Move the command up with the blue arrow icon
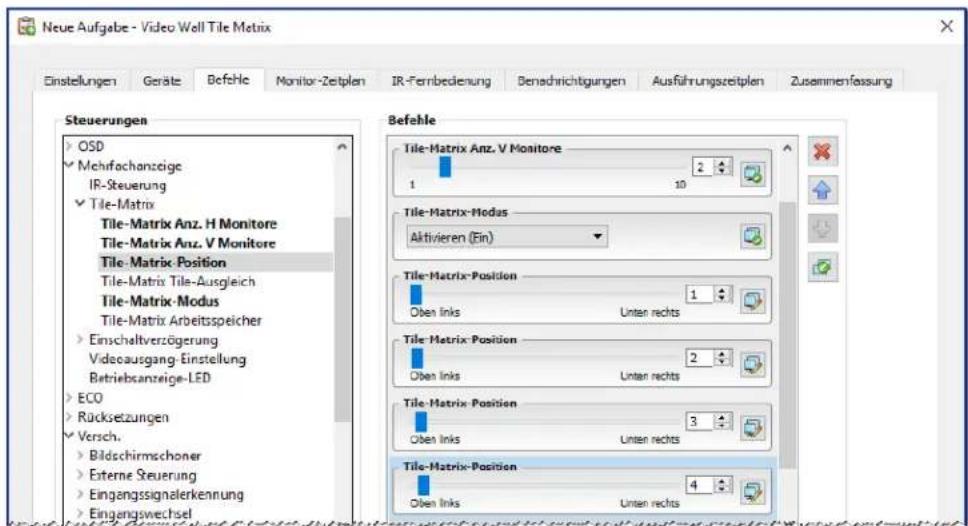Screen dimensions: 968x526 822,190
